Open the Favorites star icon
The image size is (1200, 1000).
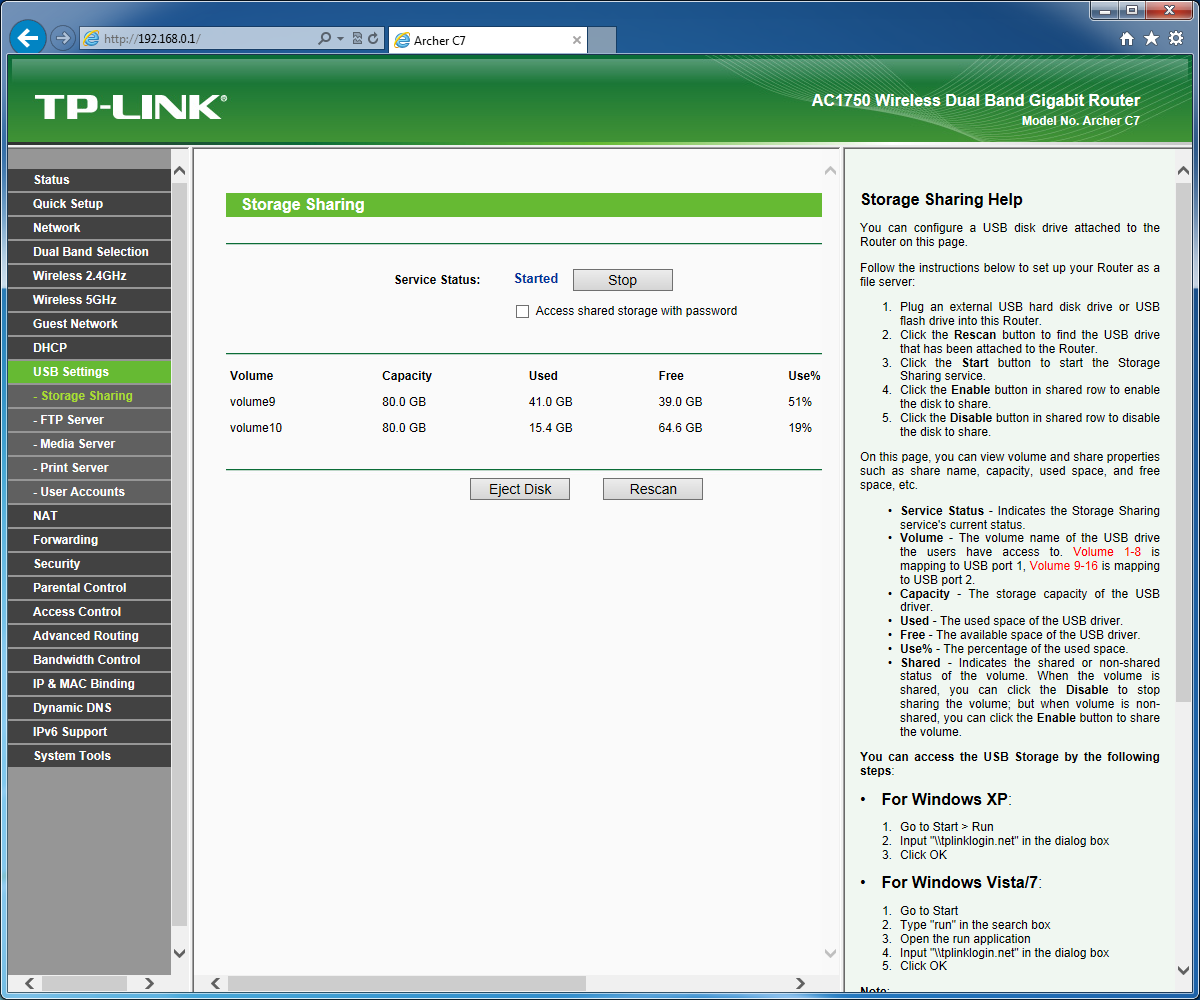coord(1151,39)
